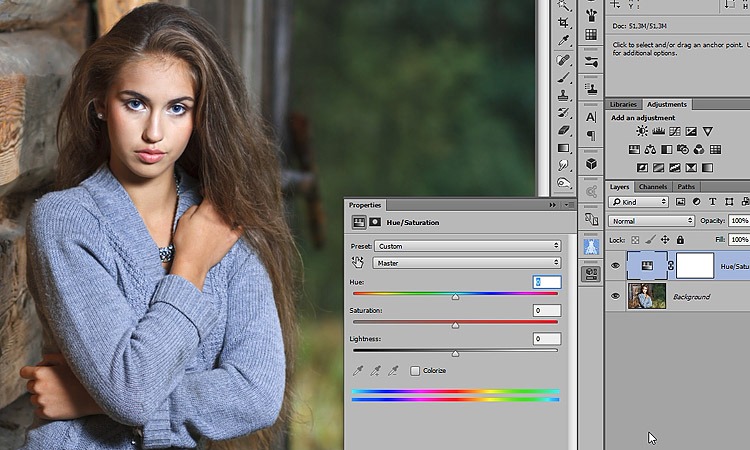Toggle filter for pixel layers
The width and height of the screenshot is (750, 450).
click(x=680, y=202)
